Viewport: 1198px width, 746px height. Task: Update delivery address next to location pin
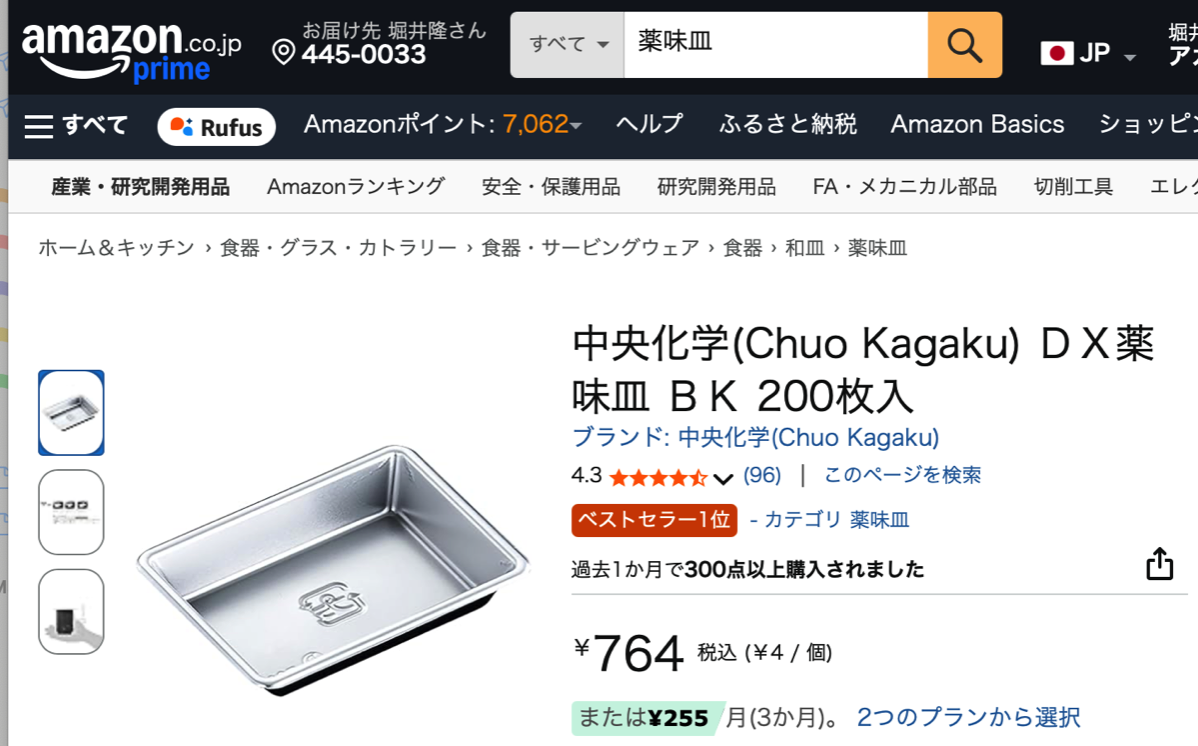380,44
